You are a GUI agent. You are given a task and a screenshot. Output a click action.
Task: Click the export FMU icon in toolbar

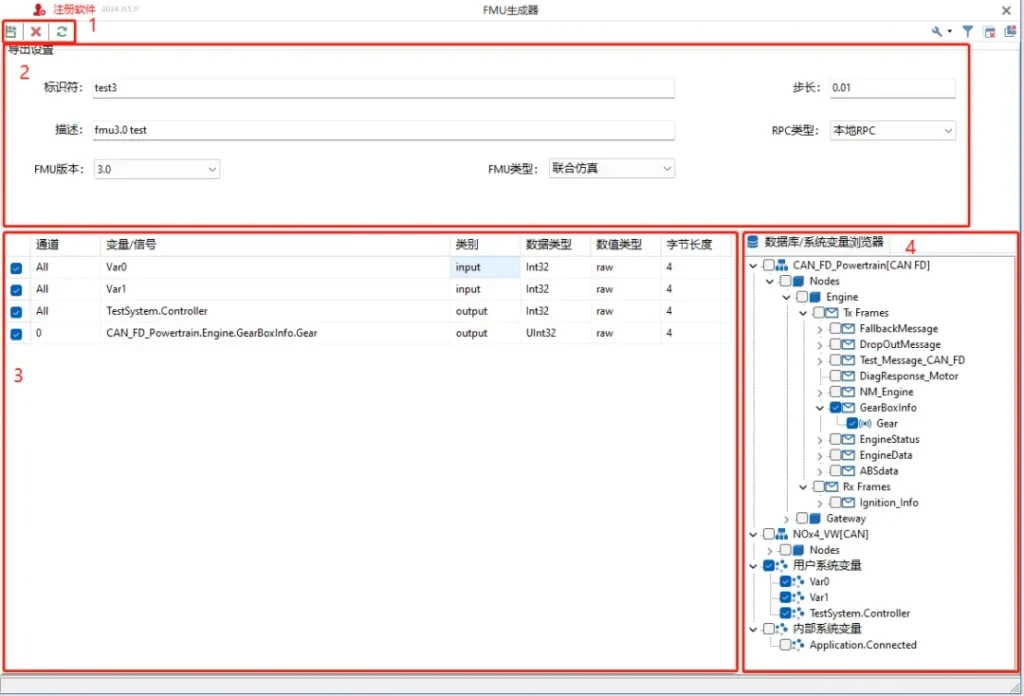(x=11, y=32)
